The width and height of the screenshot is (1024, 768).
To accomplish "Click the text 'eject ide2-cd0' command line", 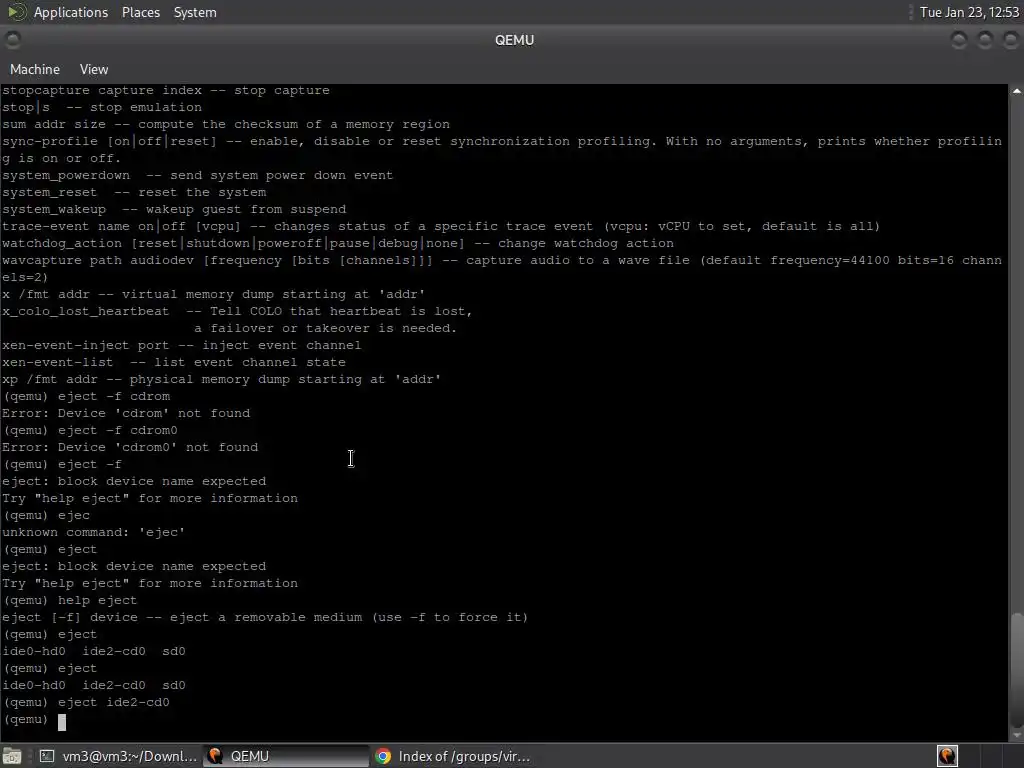I will coord(86,703).
